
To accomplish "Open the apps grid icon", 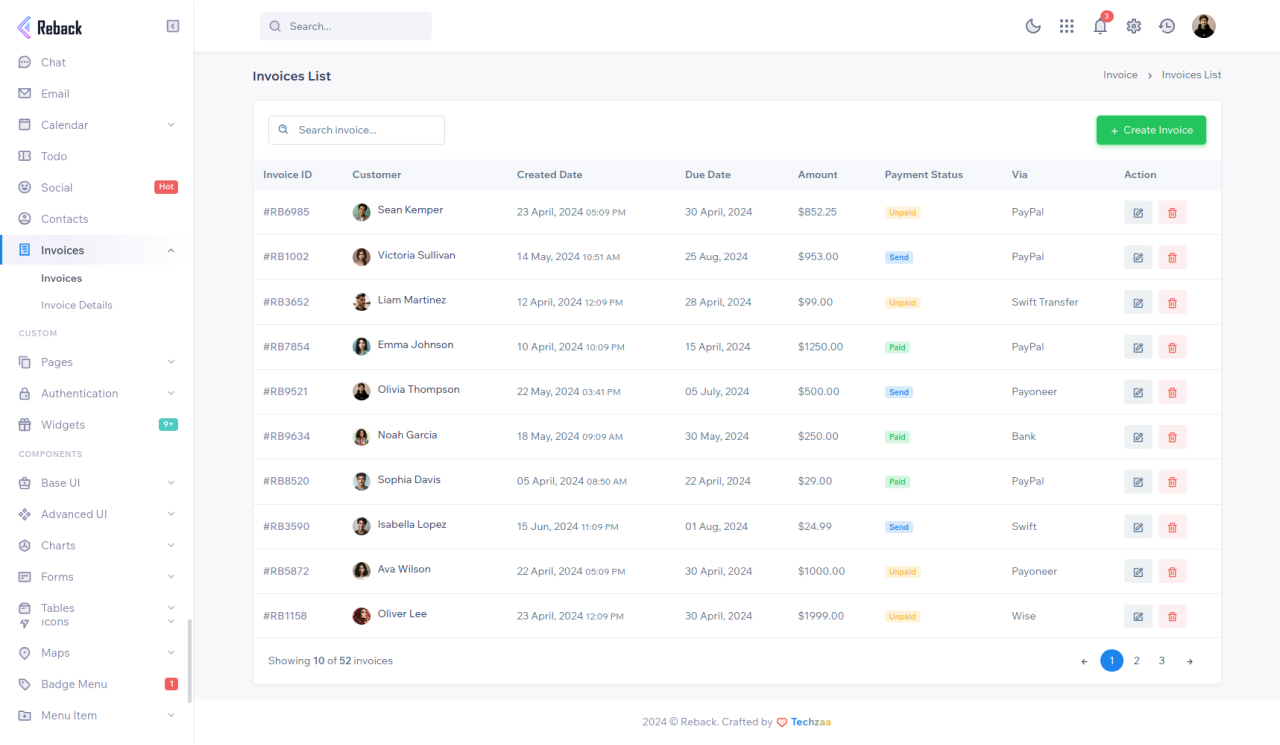I will tap(1067, 26).
